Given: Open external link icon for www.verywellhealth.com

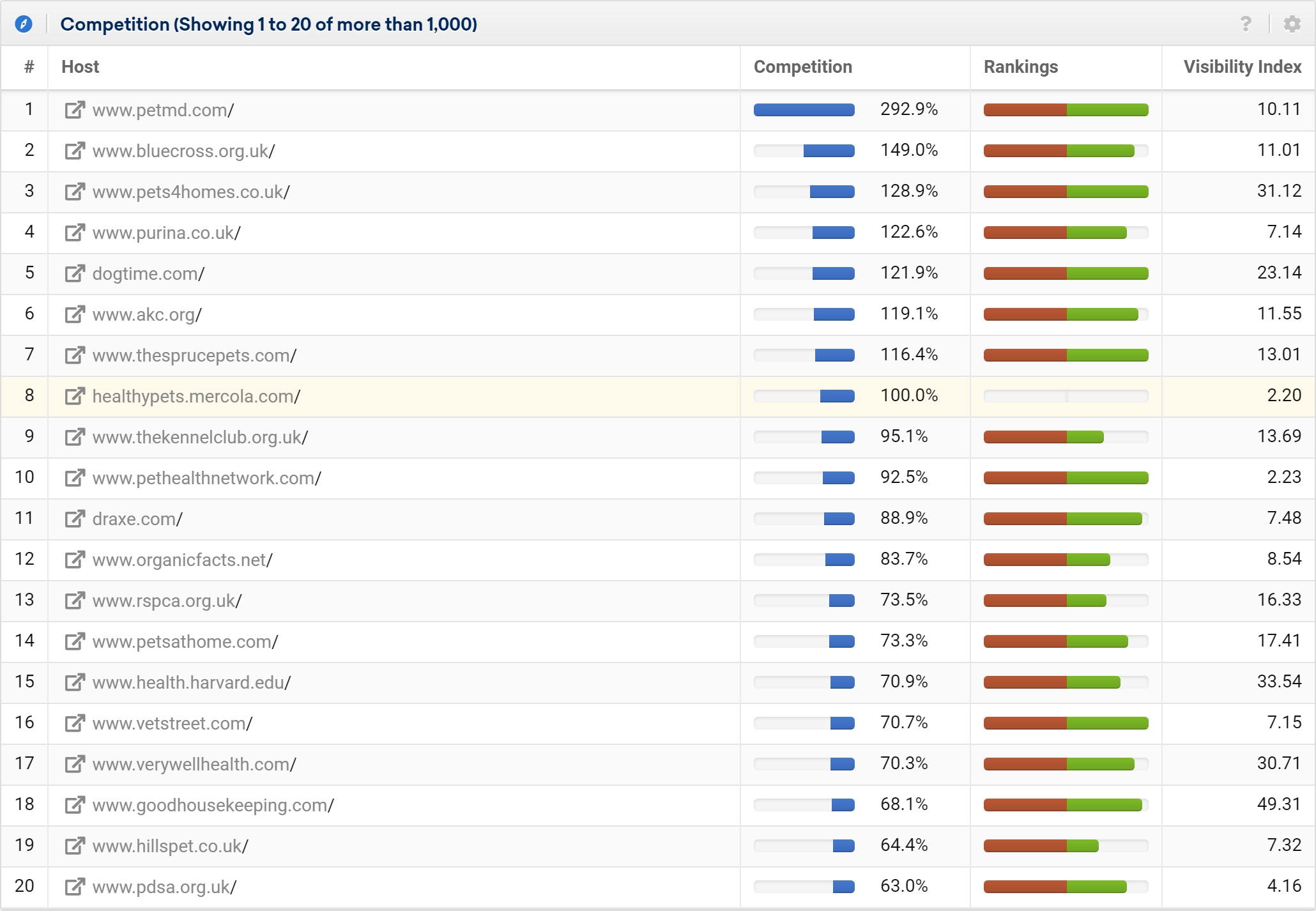Looking at the screenshot, I should pyautogui.click(x=75, y=764).
